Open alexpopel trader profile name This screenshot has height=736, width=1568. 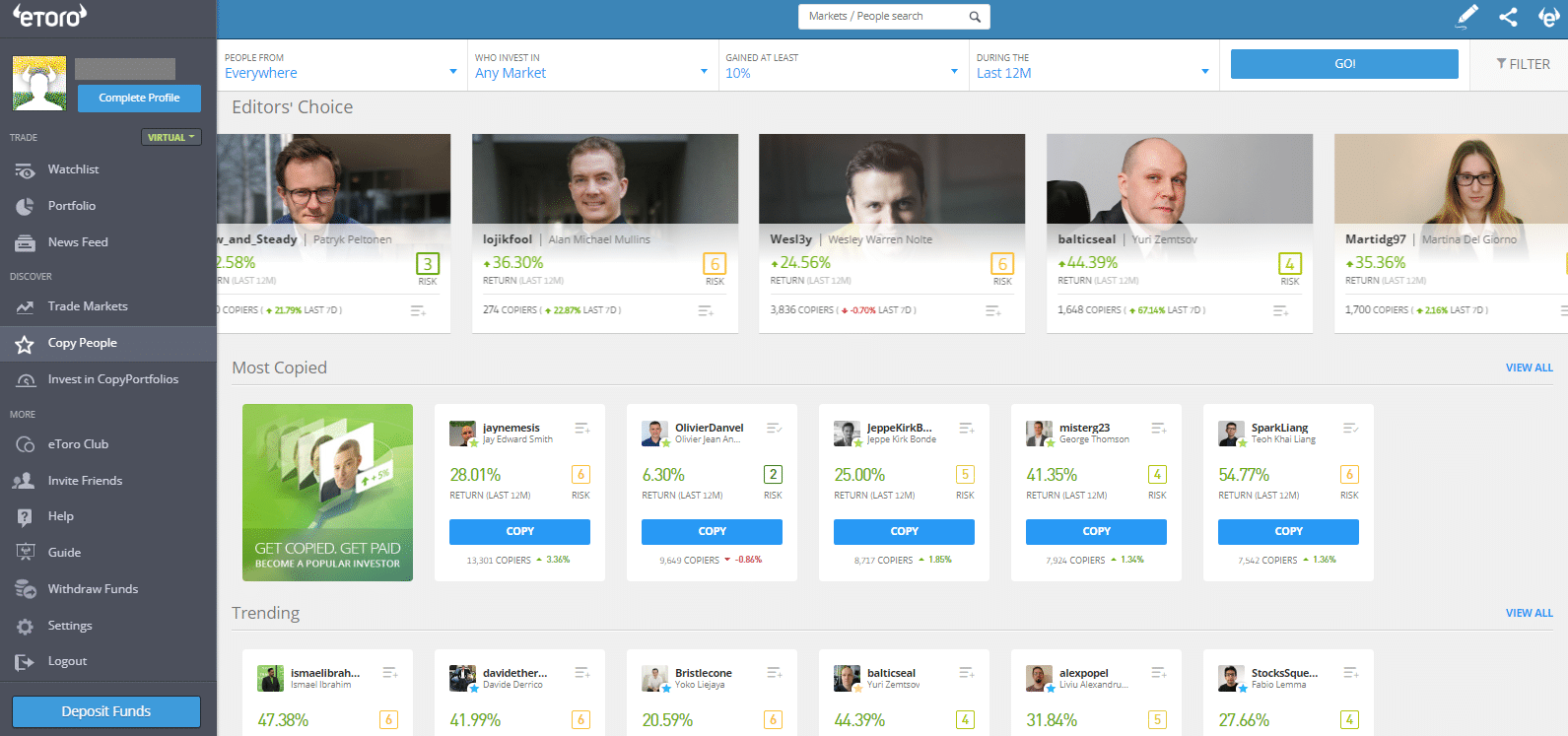click(x=1084, y=674)
